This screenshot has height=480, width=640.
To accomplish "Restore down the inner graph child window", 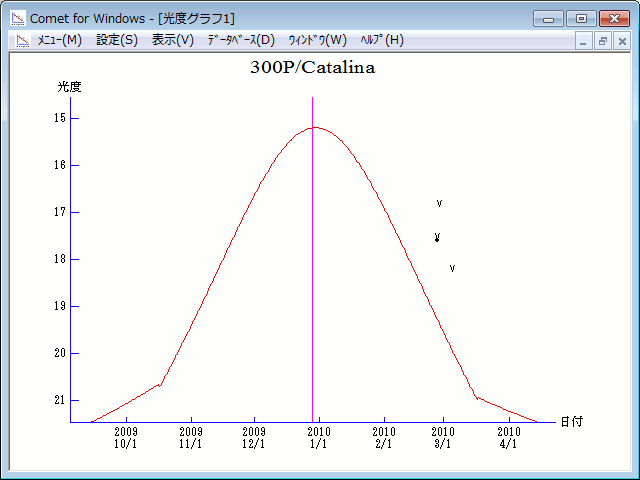I will [x=603, y=41].
